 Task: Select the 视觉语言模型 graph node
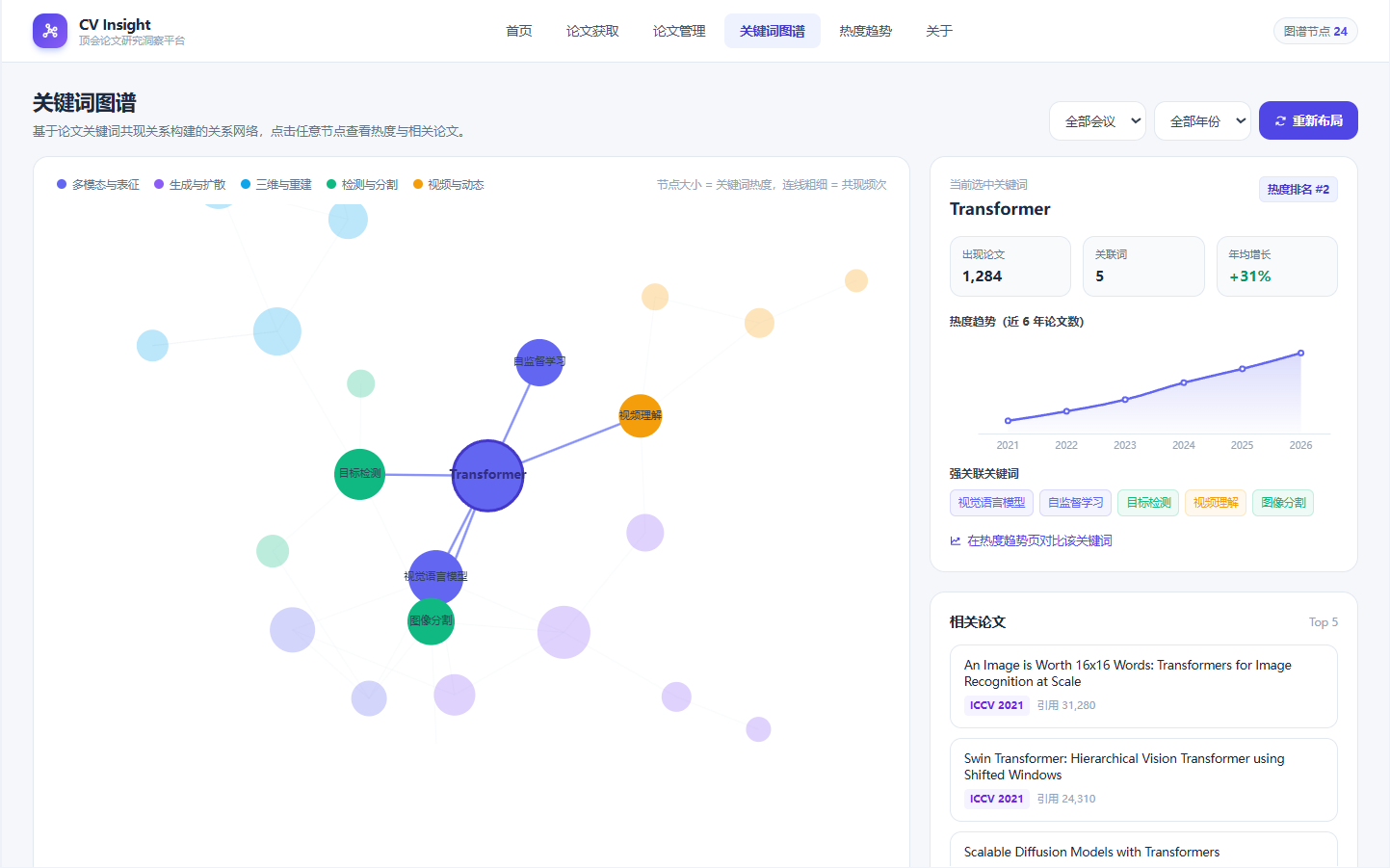click(435, 577)
